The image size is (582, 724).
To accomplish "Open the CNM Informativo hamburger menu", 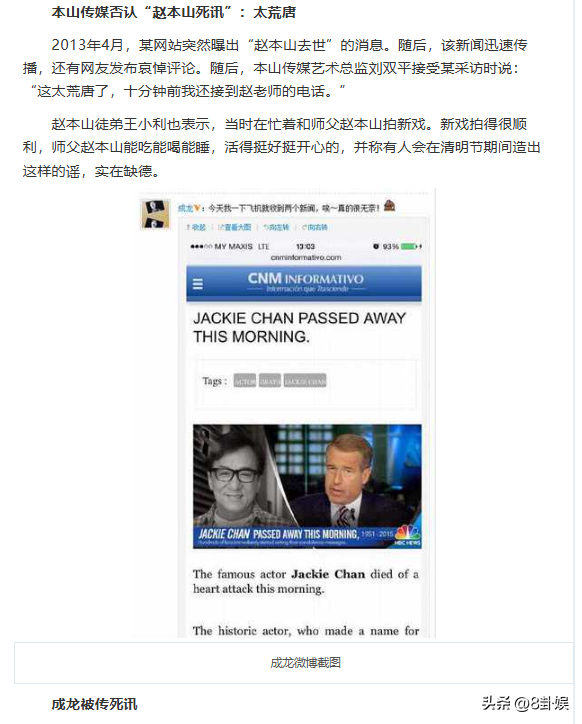I will coord(198,284).
